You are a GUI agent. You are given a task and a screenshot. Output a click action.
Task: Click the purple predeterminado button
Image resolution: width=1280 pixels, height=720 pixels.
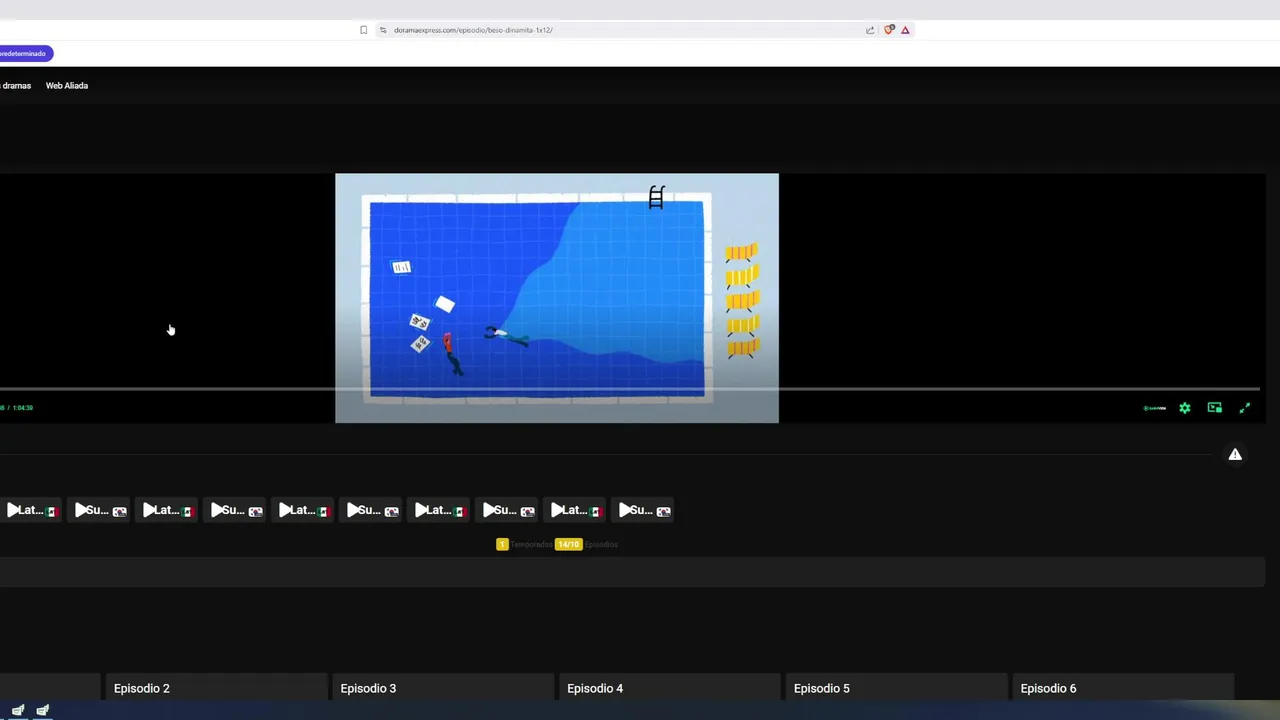(x=24, y=53)
